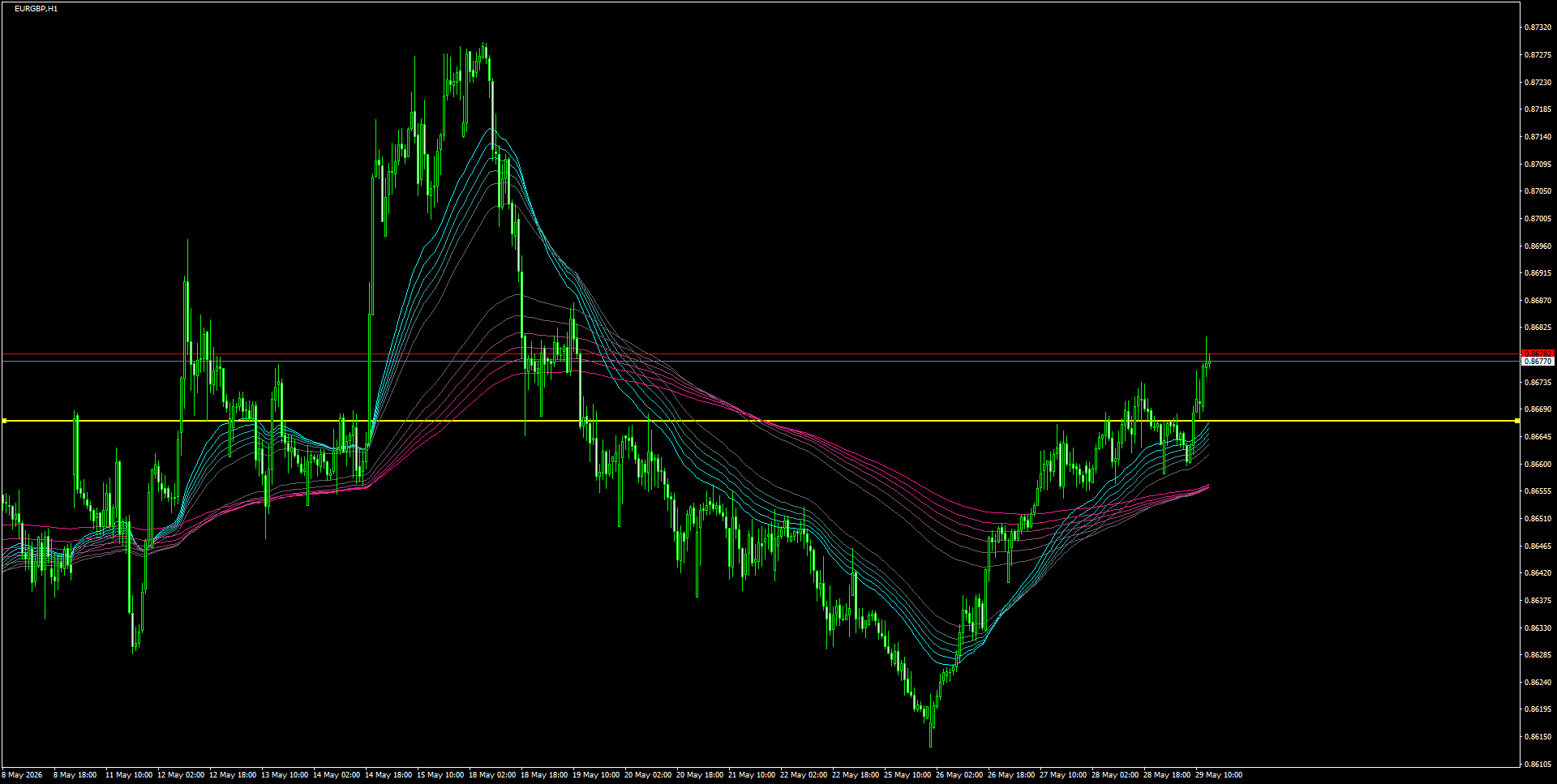The image size is (1557, 784).
Task: Click the 12 May 18:00 time label
Action: coord(233,775)
